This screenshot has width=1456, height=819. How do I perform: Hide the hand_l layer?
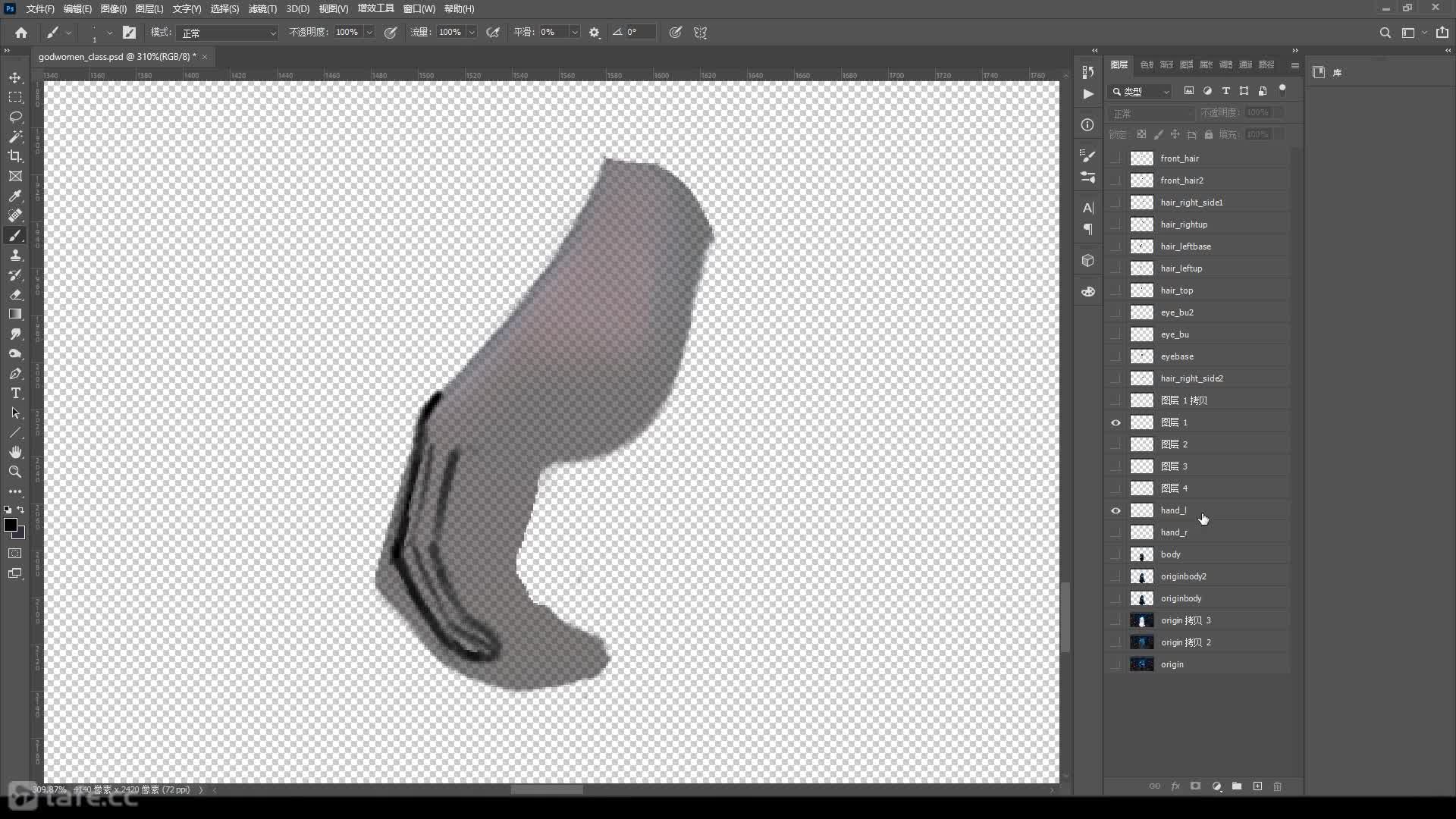pyautogui.click(x=1116, y=510)
